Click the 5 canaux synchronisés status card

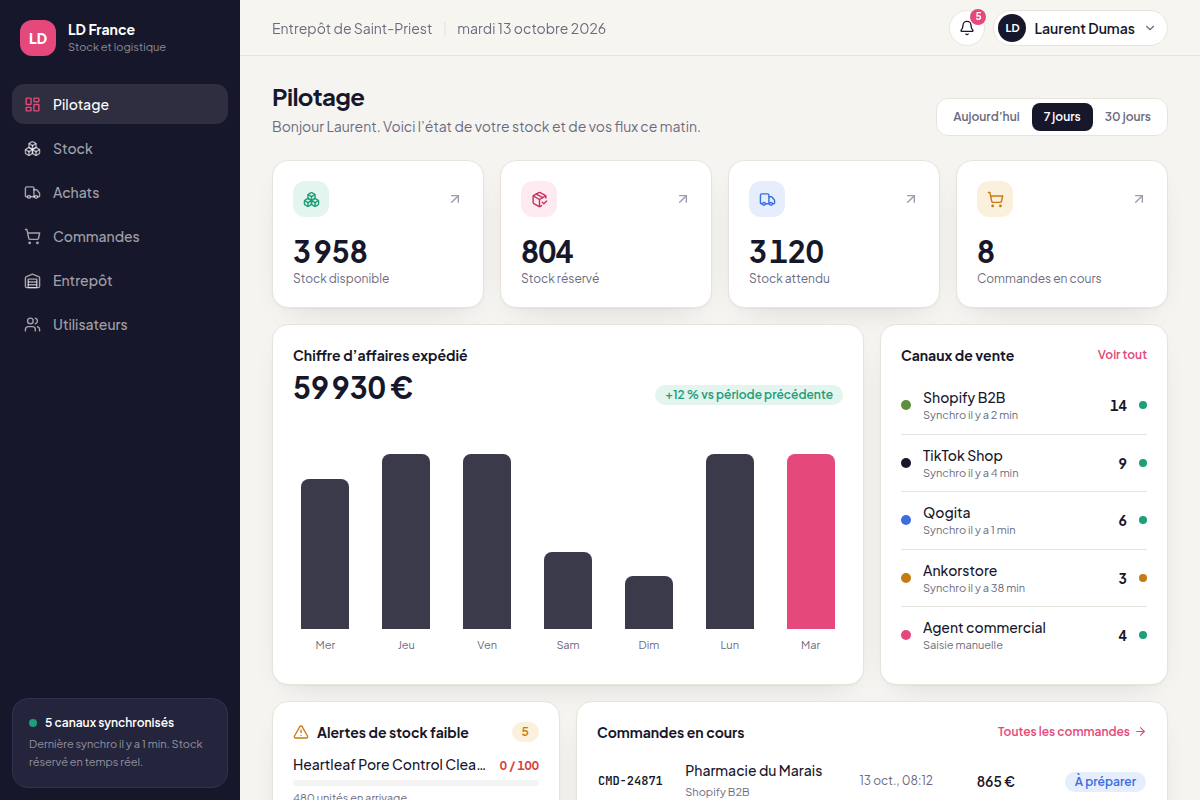pos(120,743)
